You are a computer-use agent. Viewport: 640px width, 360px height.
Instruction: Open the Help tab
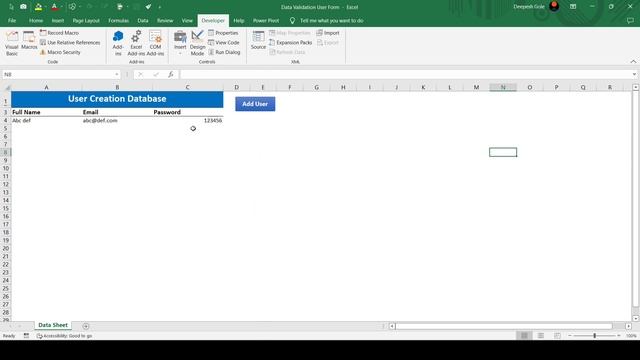pos(239,20)
